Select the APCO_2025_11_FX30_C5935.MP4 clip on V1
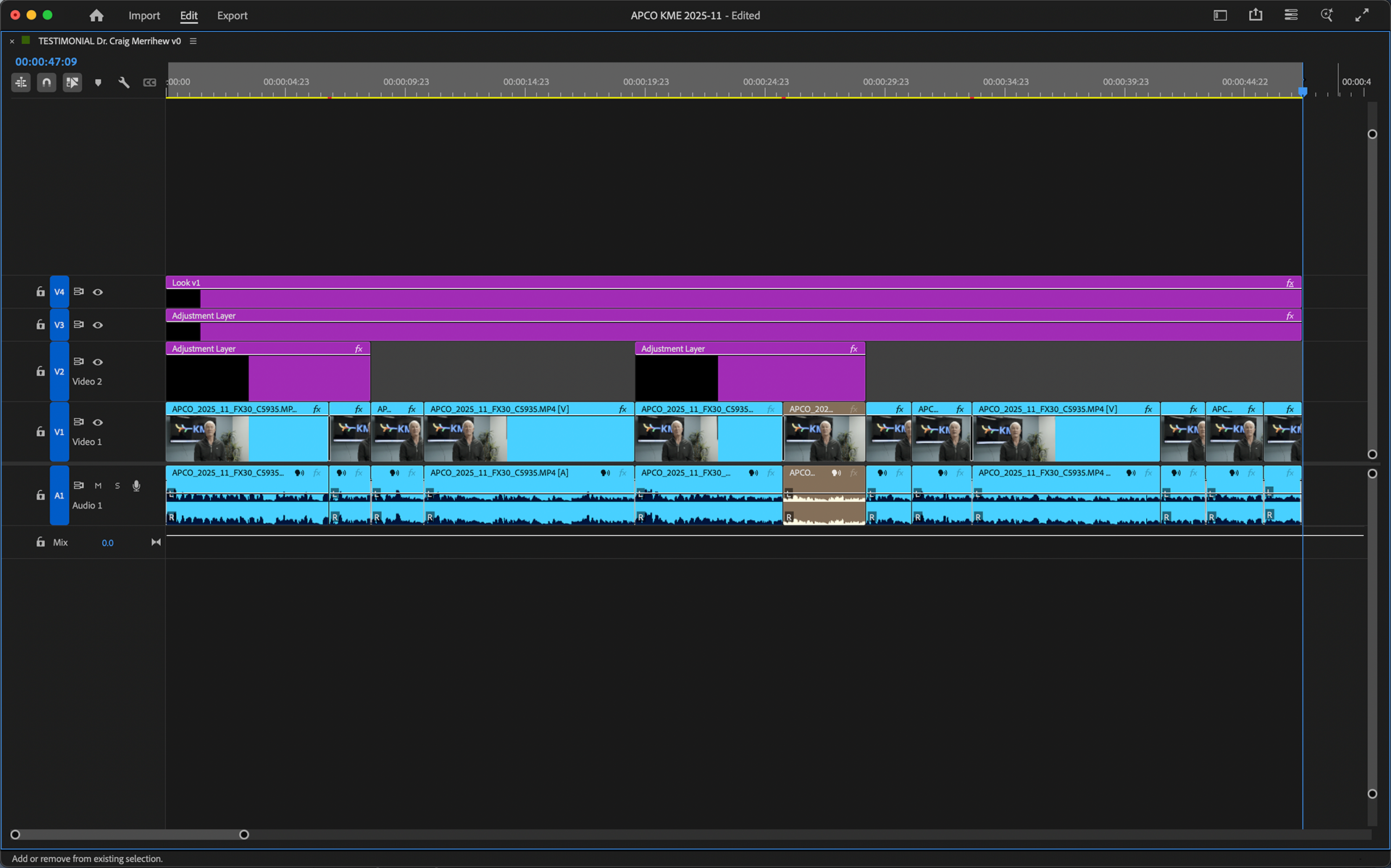 [x=529, y=431]
